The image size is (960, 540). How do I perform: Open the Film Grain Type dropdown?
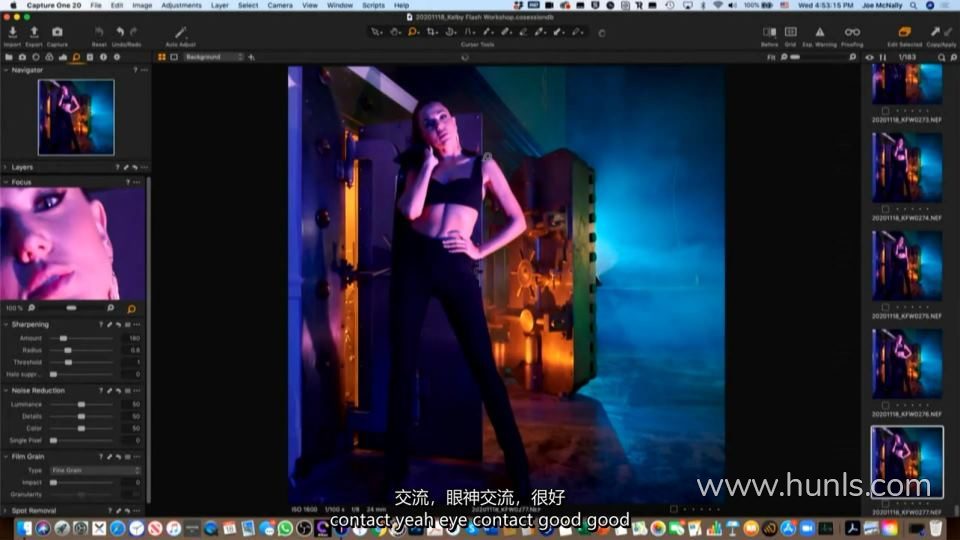coord(96,470)
